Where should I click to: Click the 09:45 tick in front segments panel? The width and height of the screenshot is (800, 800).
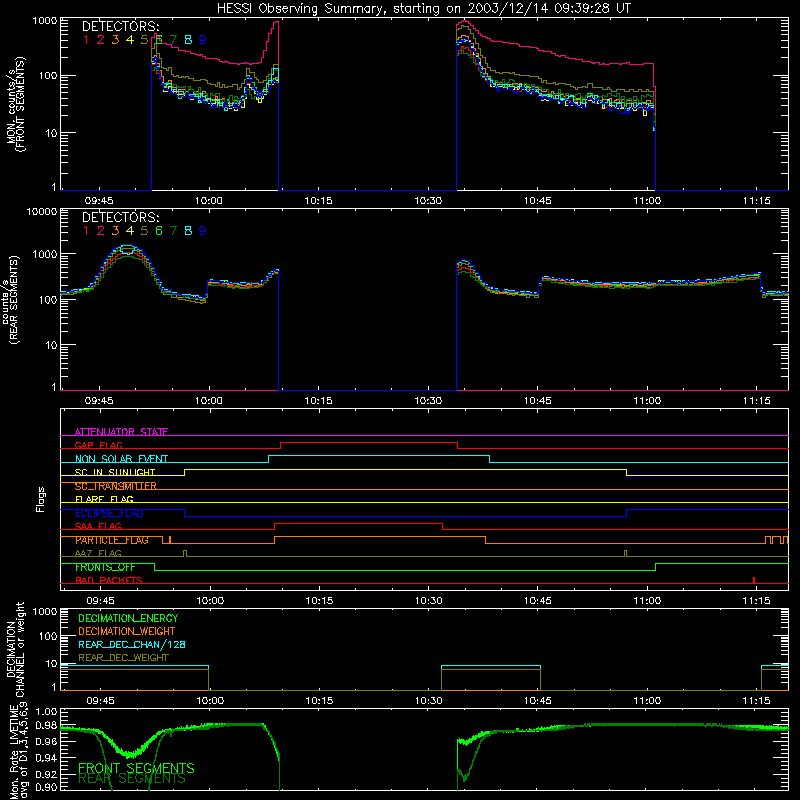(x=99, y=201)
